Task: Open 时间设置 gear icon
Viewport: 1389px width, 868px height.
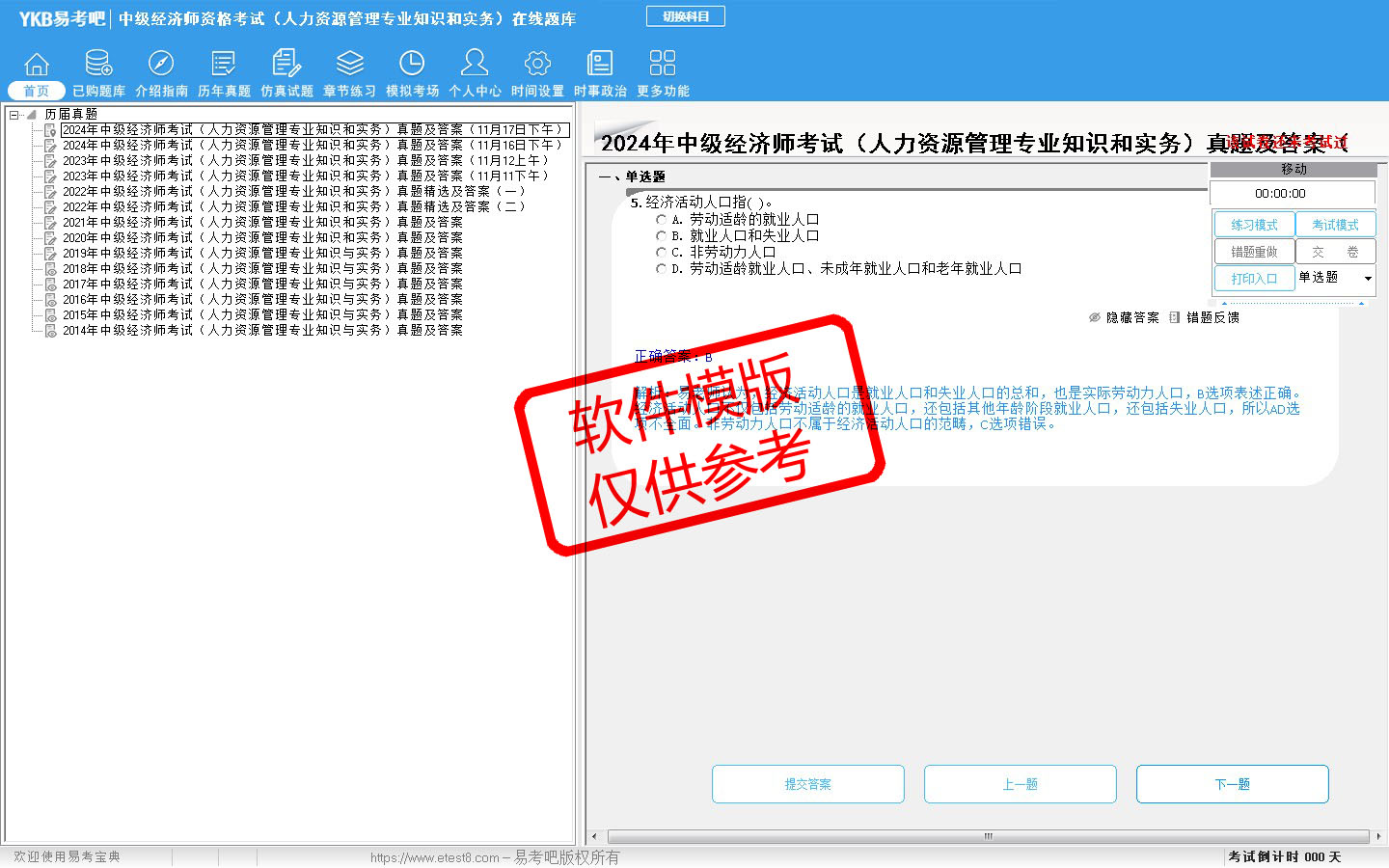Action: click(x=537, y=65)
